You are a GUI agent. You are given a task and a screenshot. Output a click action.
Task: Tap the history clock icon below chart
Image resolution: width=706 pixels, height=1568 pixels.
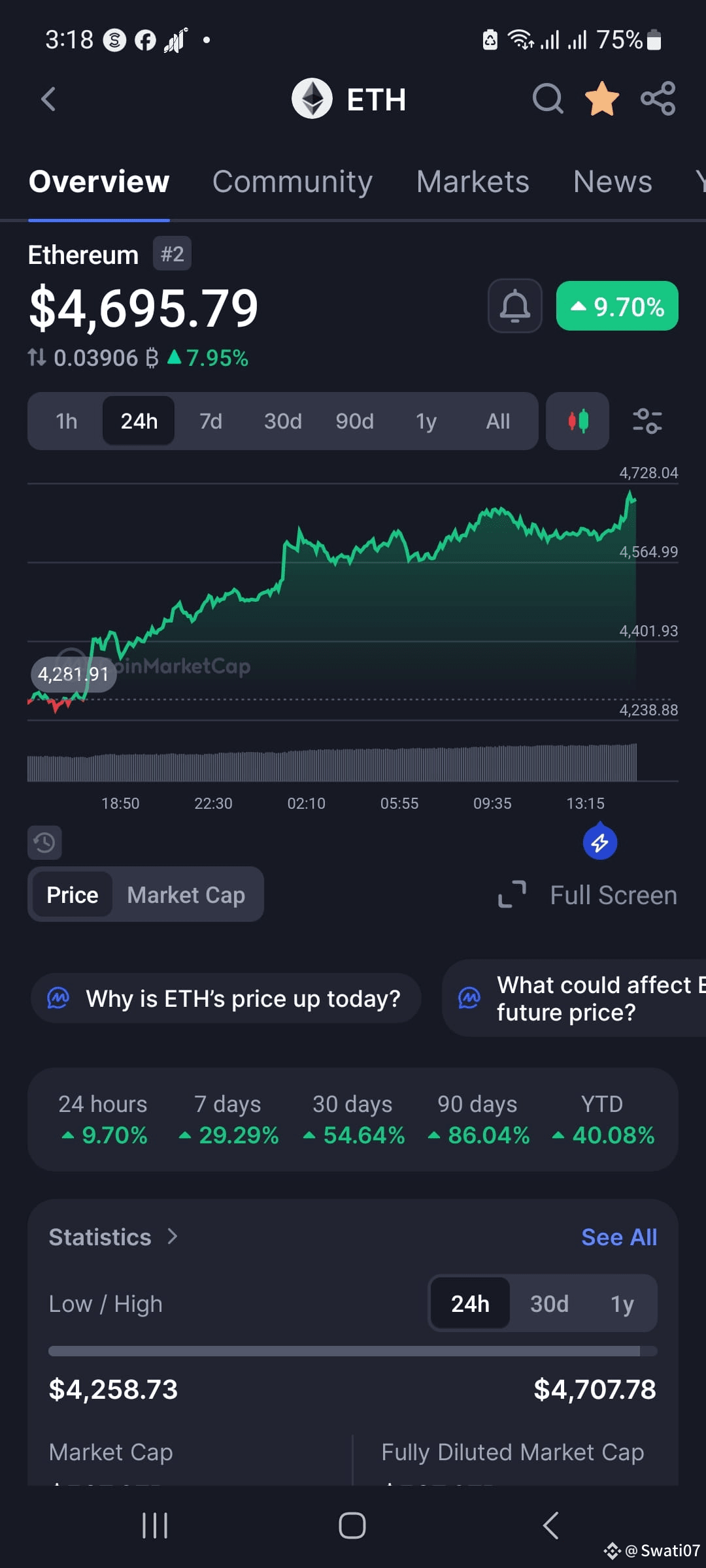click(44, 843)
